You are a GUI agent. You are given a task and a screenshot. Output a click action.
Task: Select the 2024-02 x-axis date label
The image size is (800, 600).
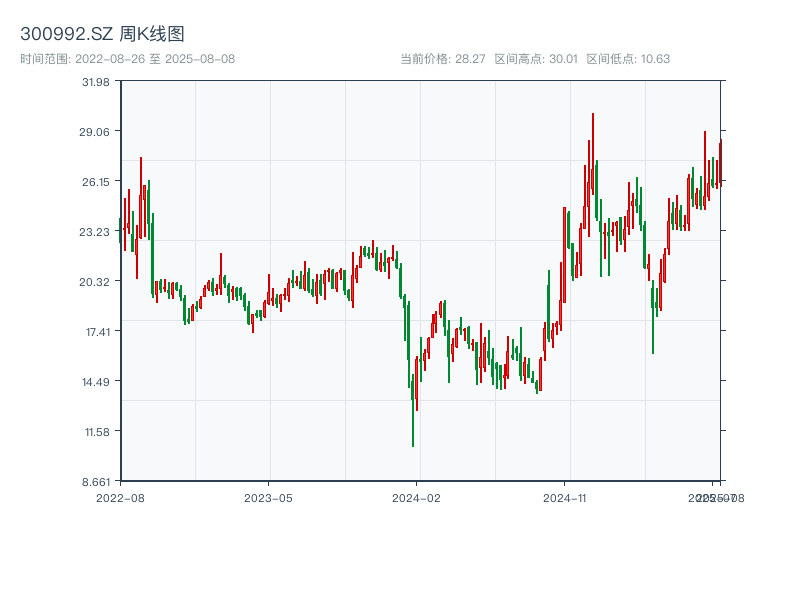coord(417,496)
